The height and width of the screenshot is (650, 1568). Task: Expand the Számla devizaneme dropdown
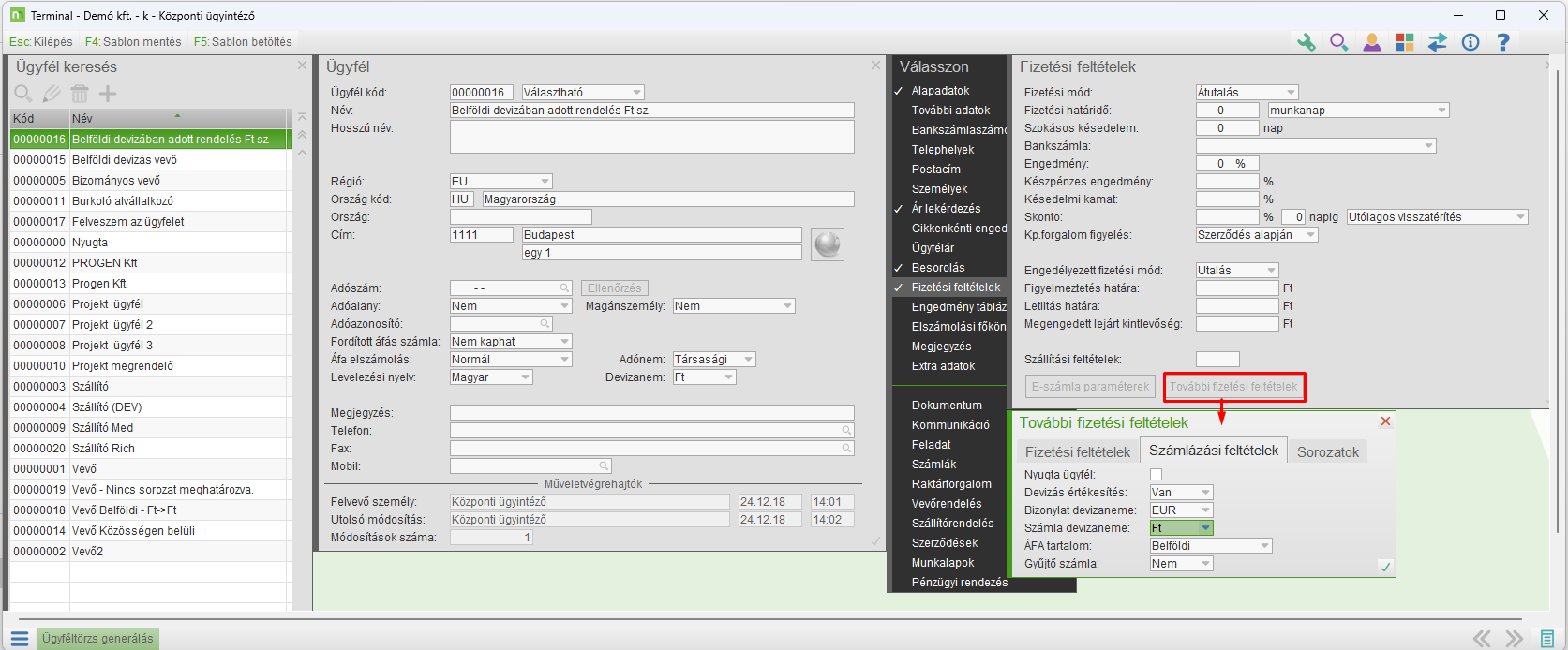point(1205,528)
